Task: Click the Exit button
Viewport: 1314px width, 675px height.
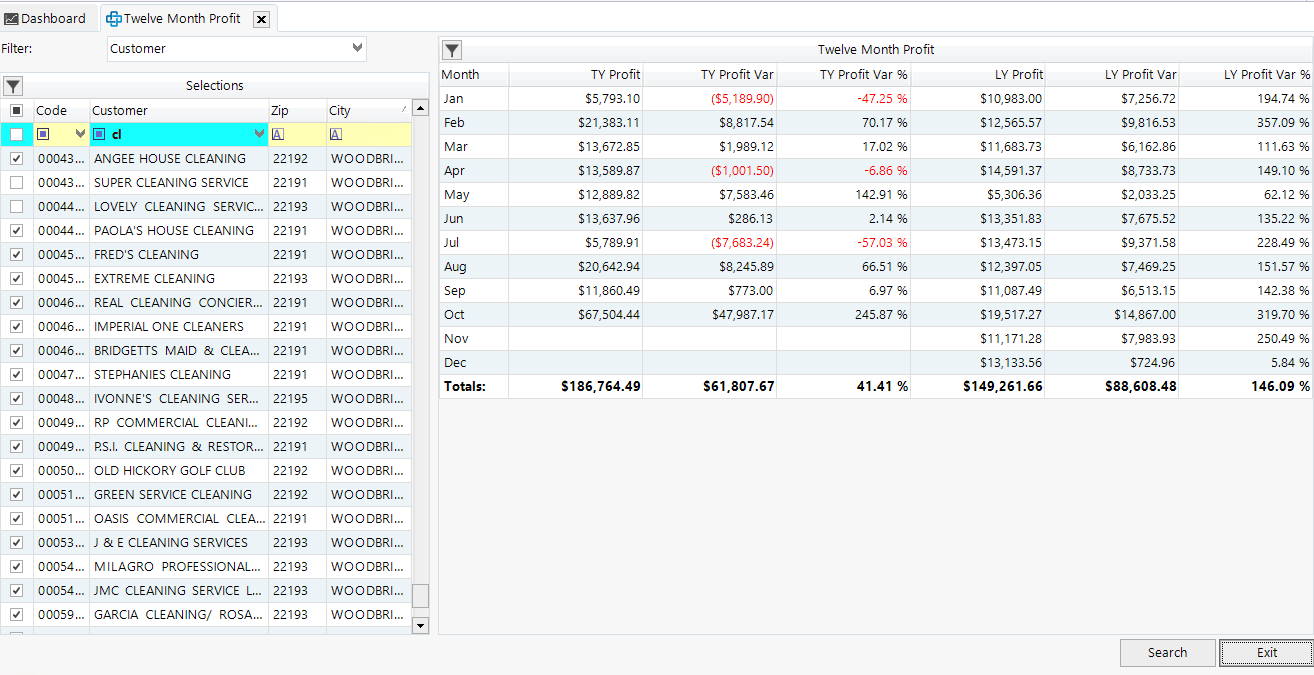Action: (1266, 652)
